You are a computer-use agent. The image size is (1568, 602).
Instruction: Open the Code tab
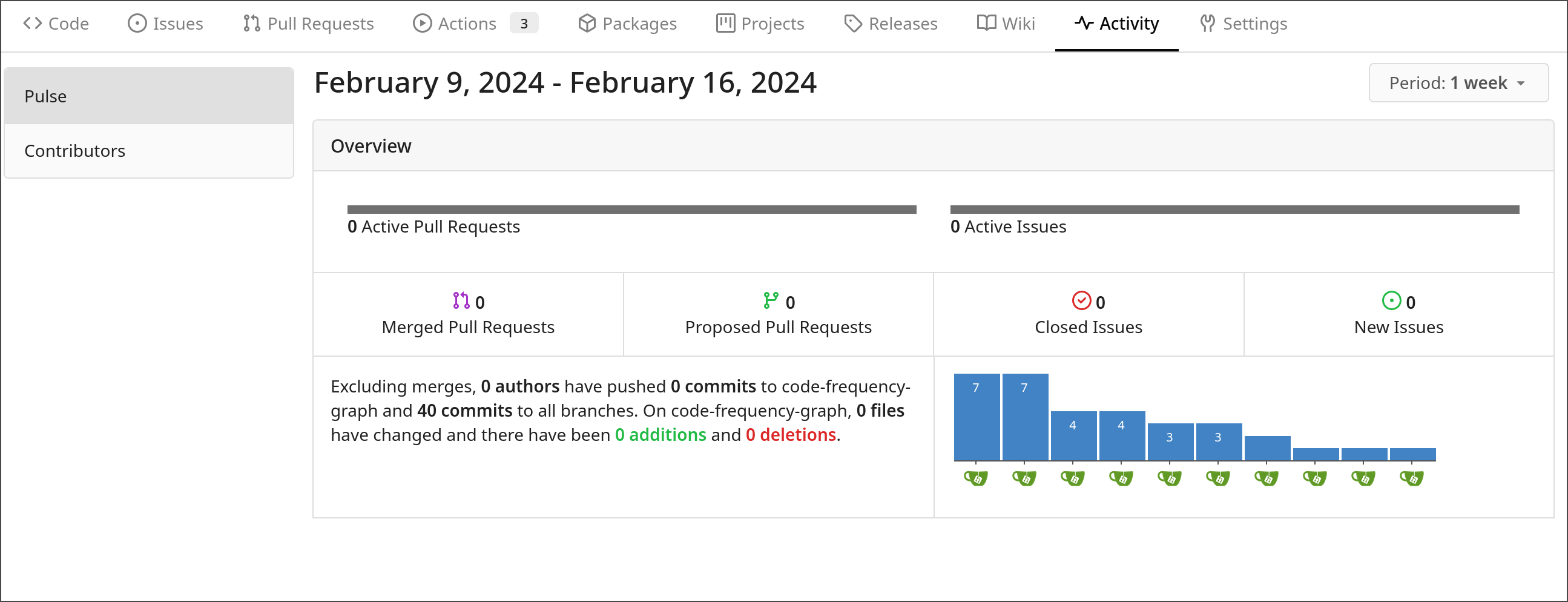click(56, 24)
